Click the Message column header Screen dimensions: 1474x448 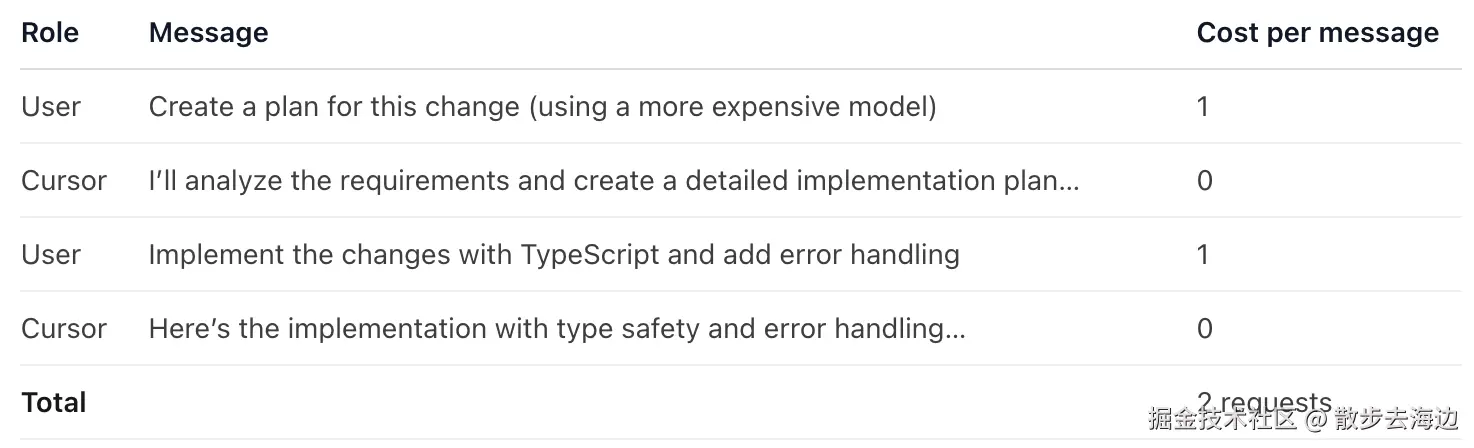click(208, 33)
